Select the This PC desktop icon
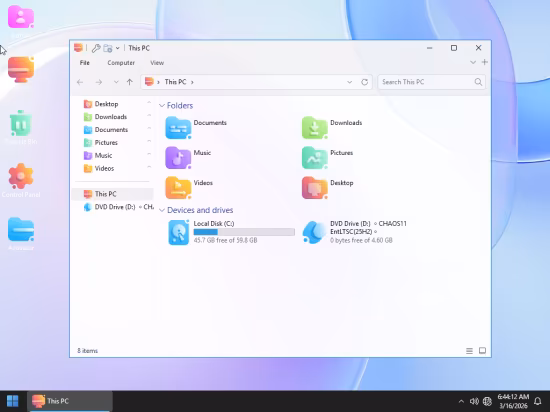This screenshot has height=412, width=550. tap(21, 69)
